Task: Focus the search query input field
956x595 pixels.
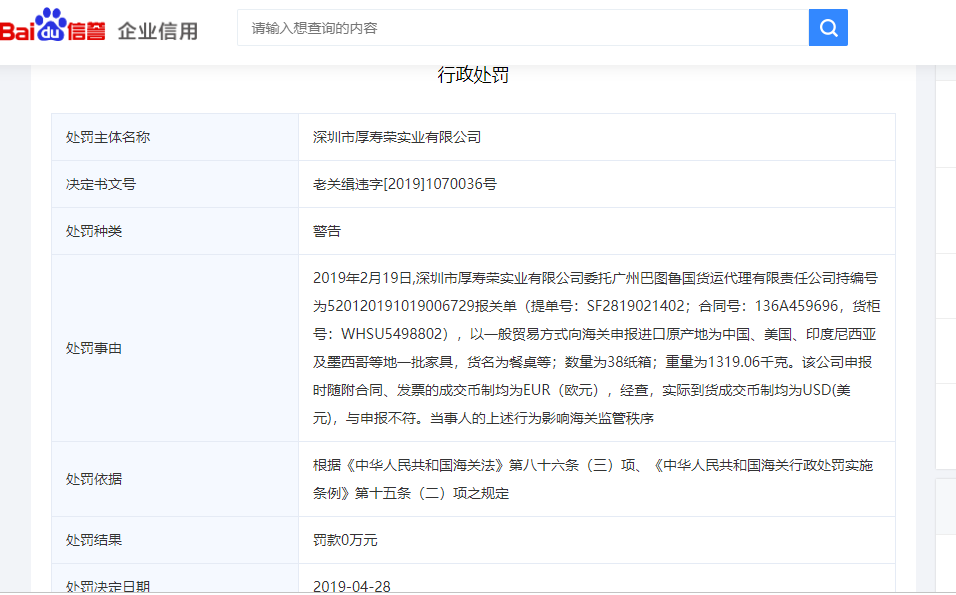Action: click(523, 27)
